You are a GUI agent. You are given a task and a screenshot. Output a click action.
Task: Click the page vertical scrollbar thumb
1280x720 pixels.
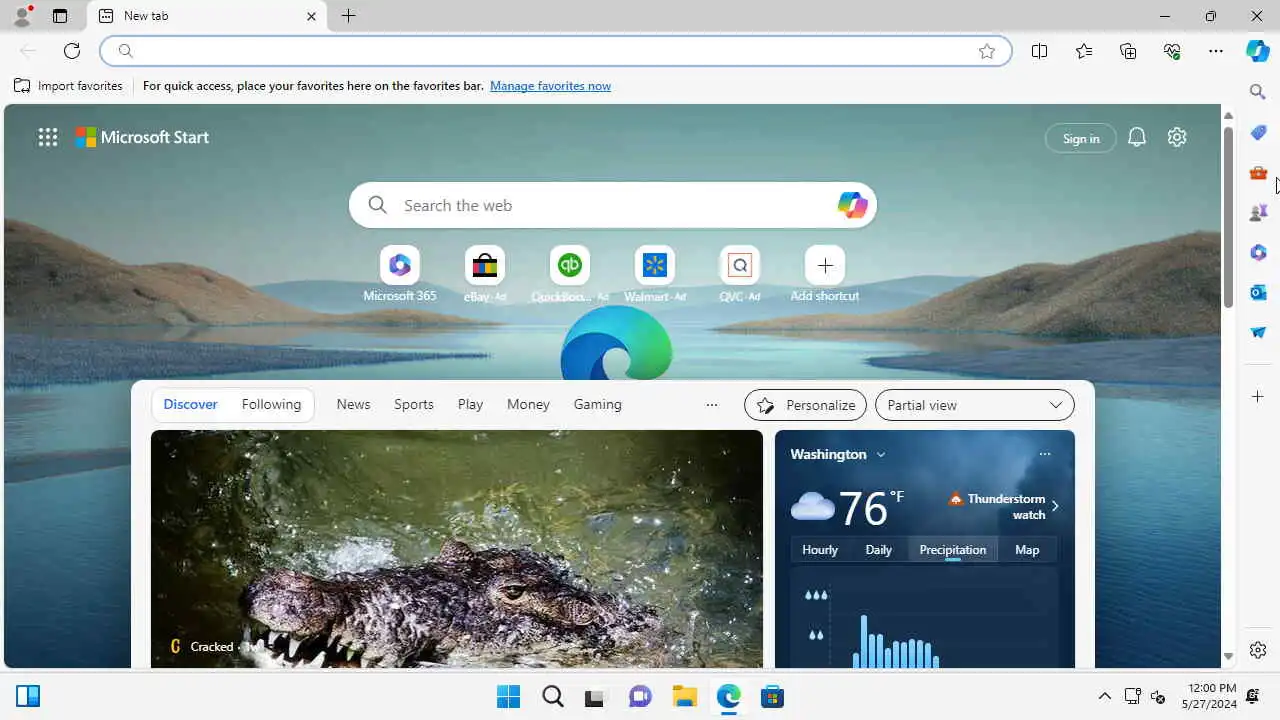pyautogui.click(x=1228, y=216)
